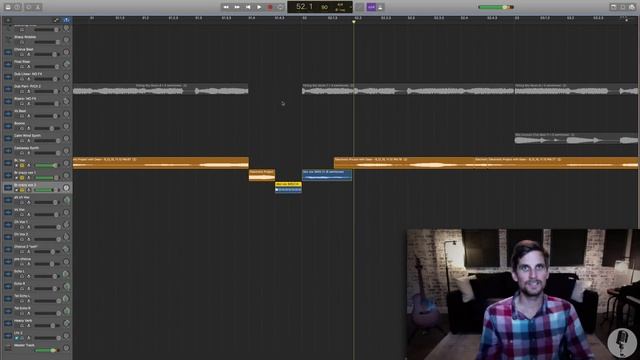Open the Media Browser button
Viewport: 640px width, 360px height.
pyautogui.click(x=632, y=7)
